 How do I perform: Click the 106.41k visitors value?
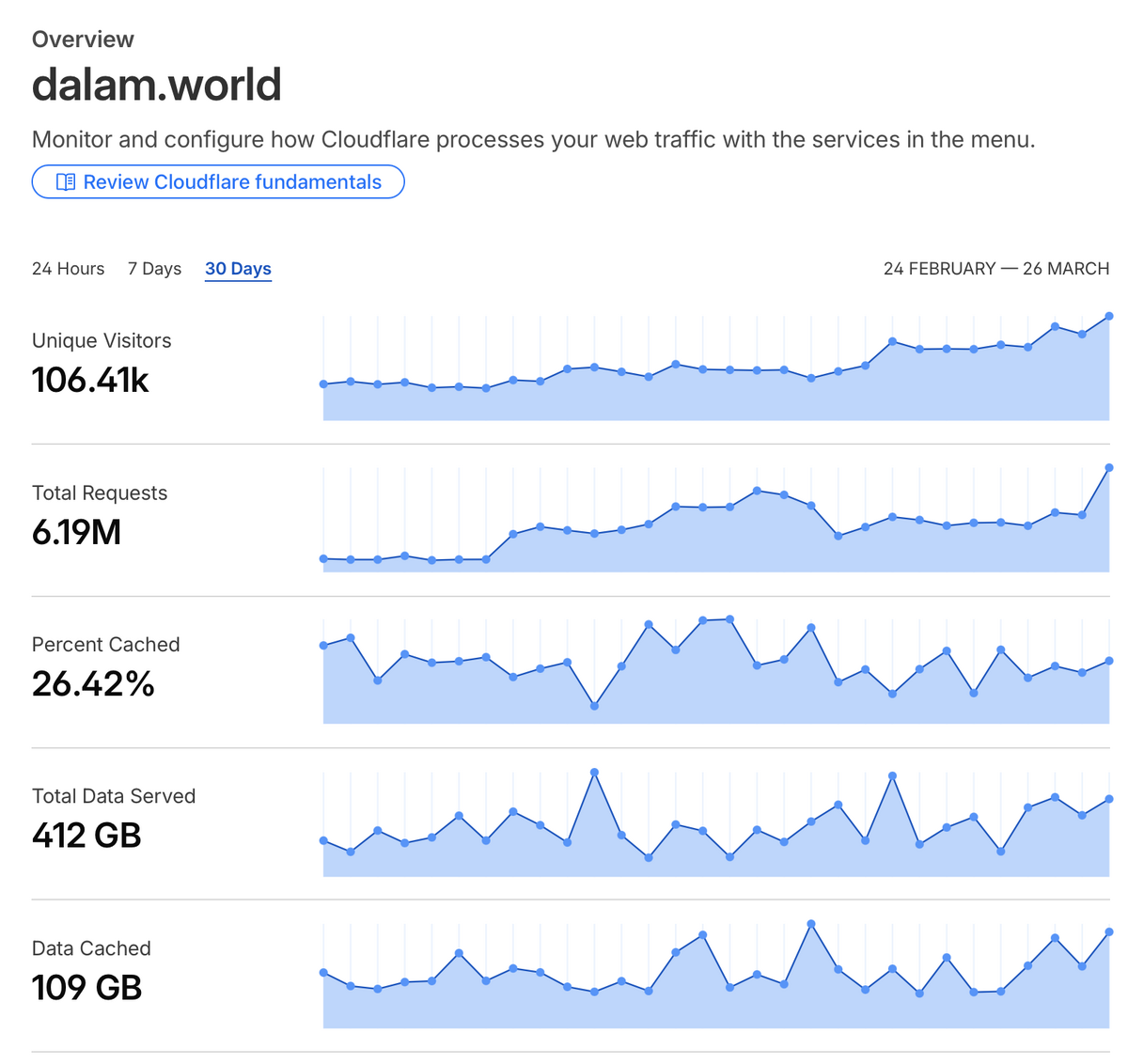[x=90, y=381]
